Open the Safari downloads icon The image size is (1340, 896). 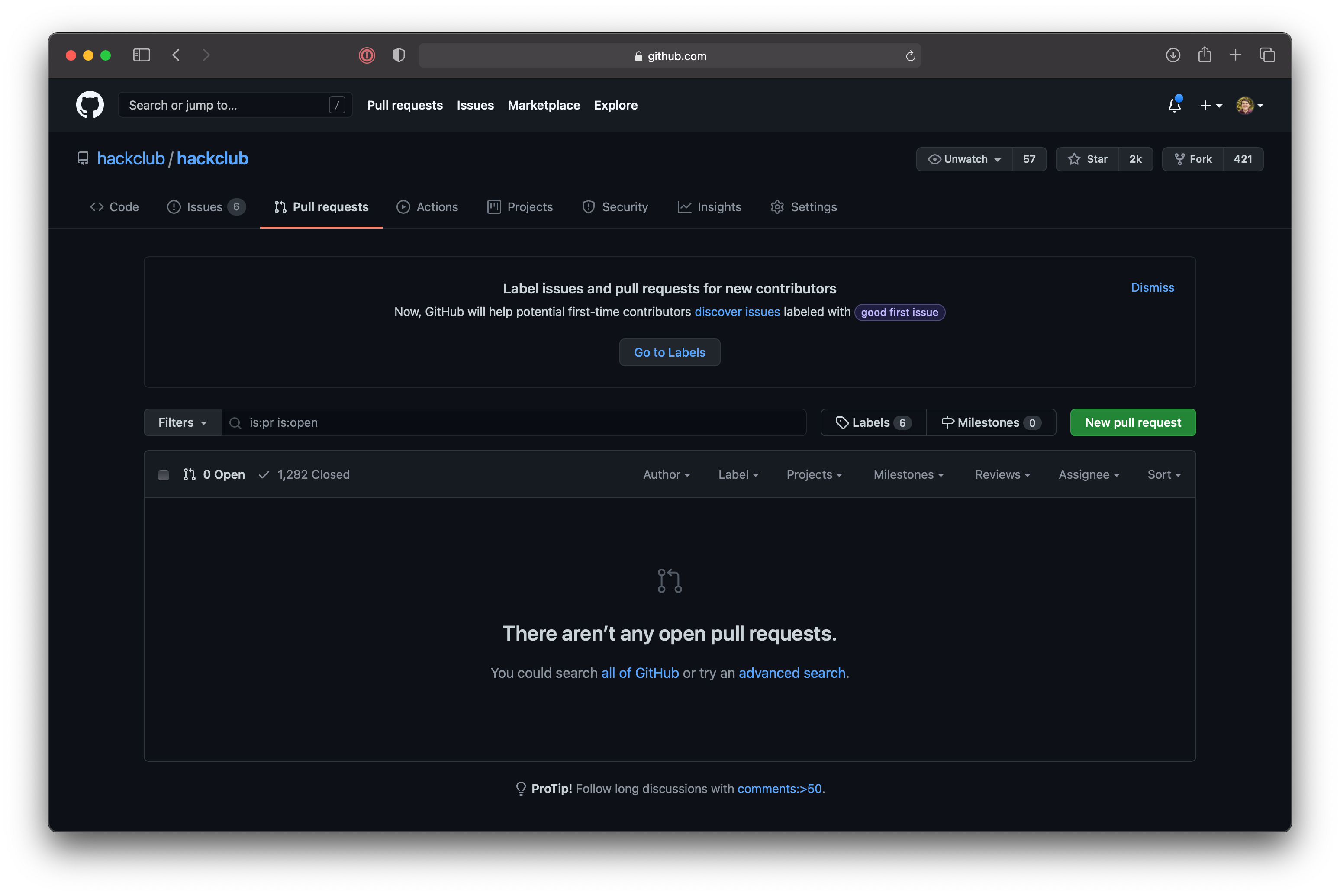[x=1172, y=55]
